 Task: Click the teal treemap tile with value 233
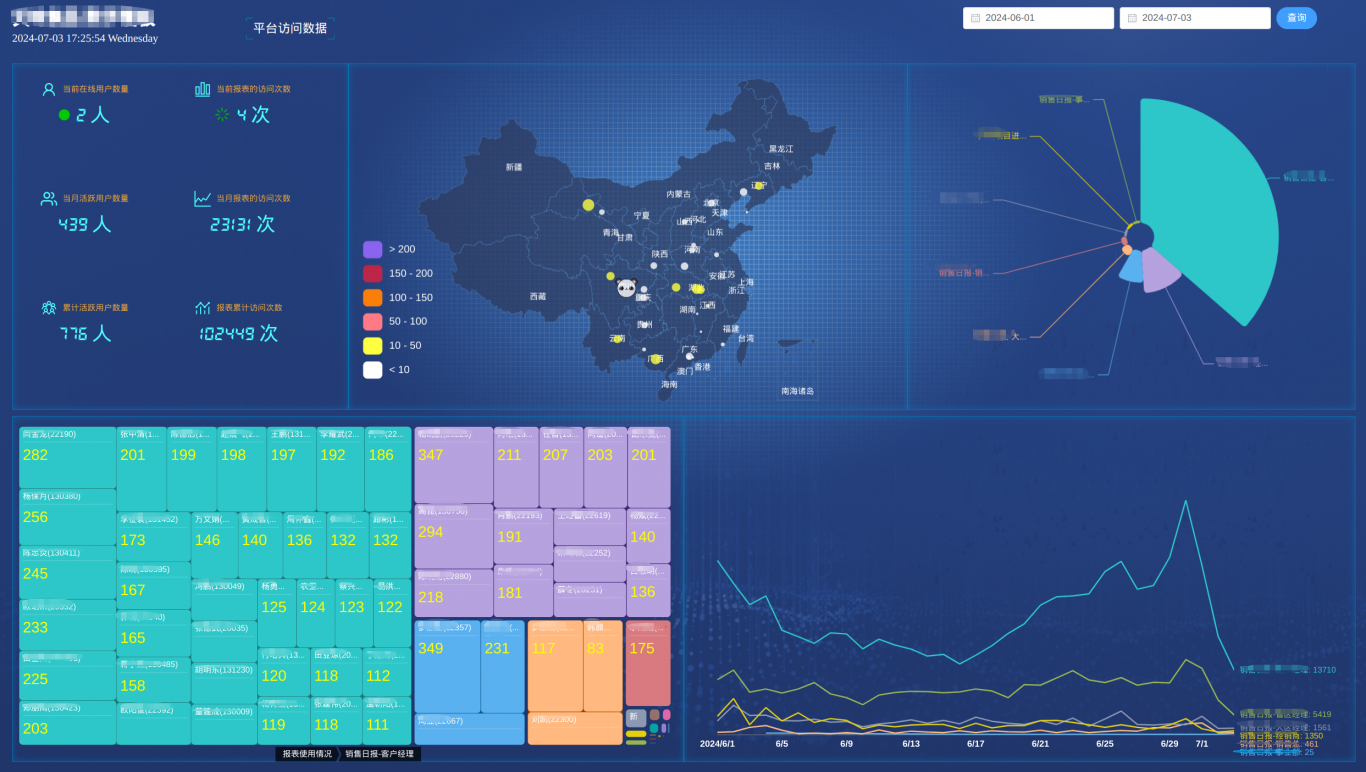pos(68,625)
